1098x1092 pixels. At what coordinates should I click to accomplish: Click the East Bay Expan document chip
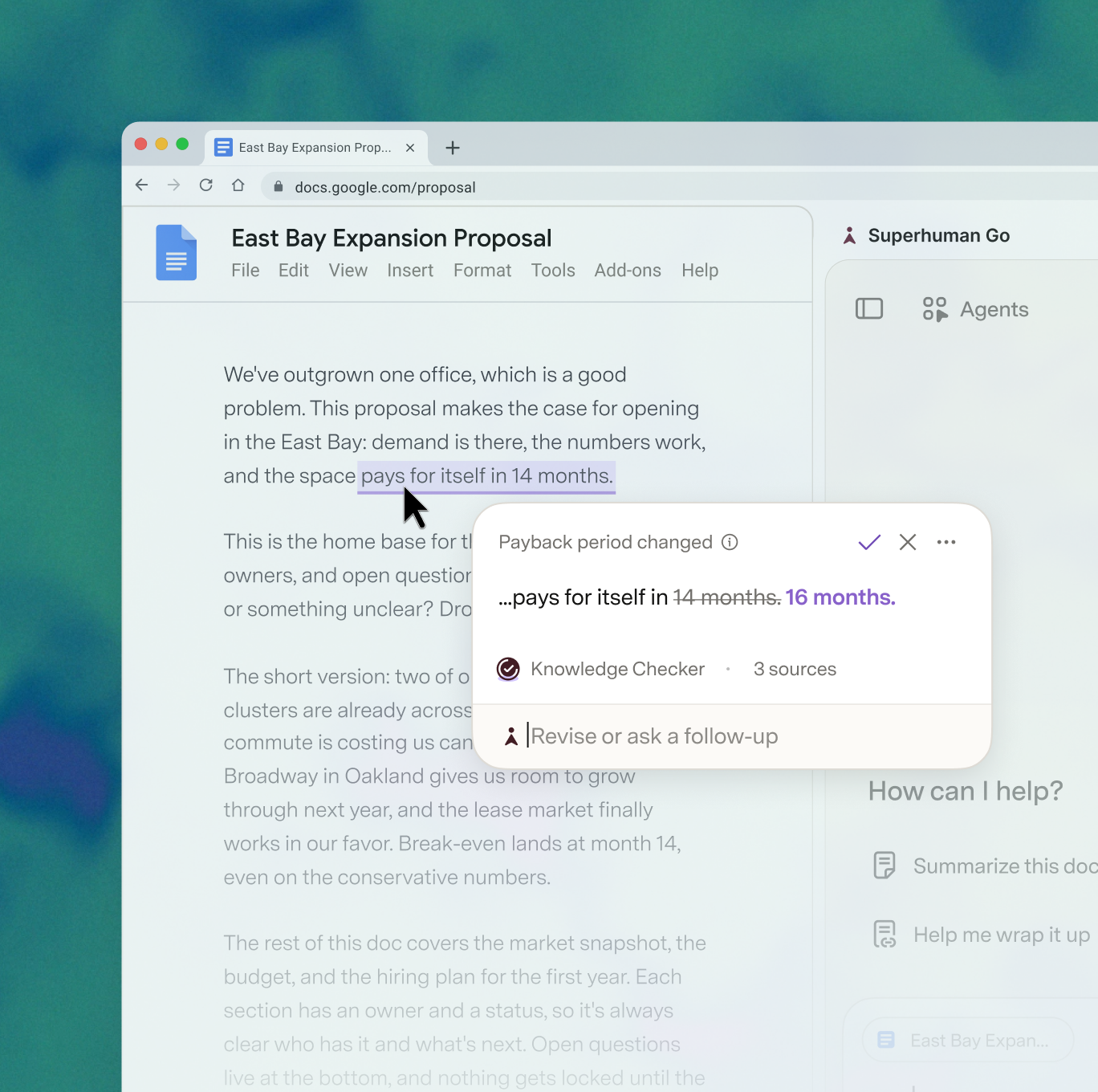[x=968, y=1040]
